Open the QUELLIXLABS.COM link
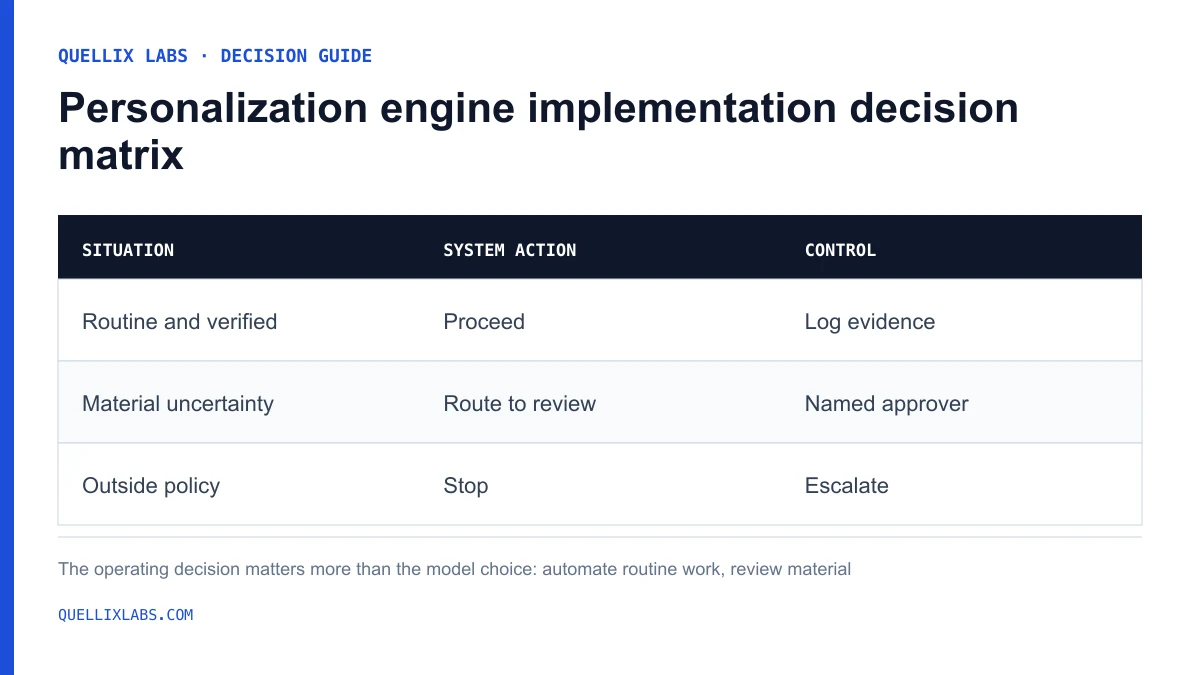 pos(126,615)
